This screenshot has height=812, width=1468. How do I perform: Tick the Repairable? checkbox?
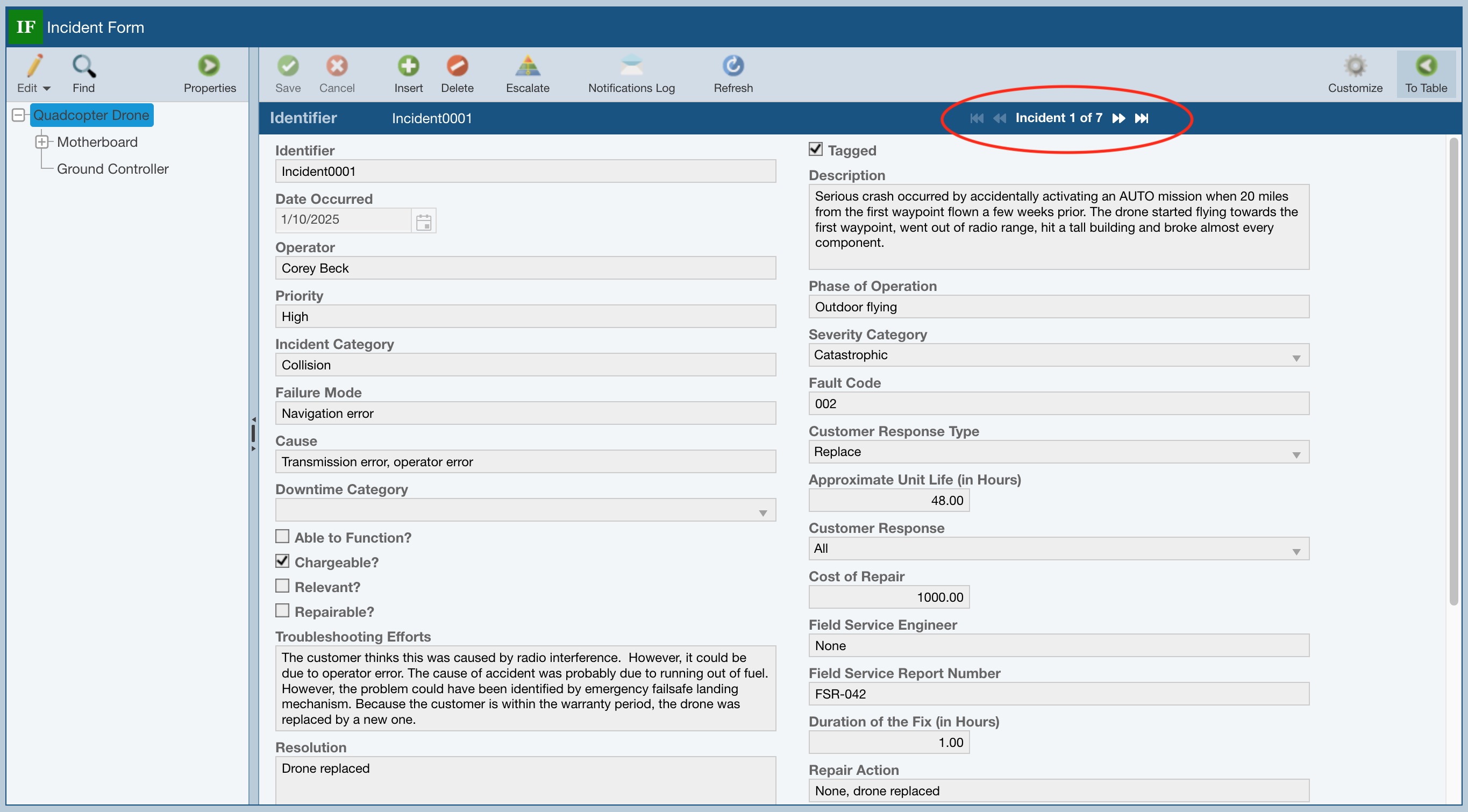tap(282, 611)
